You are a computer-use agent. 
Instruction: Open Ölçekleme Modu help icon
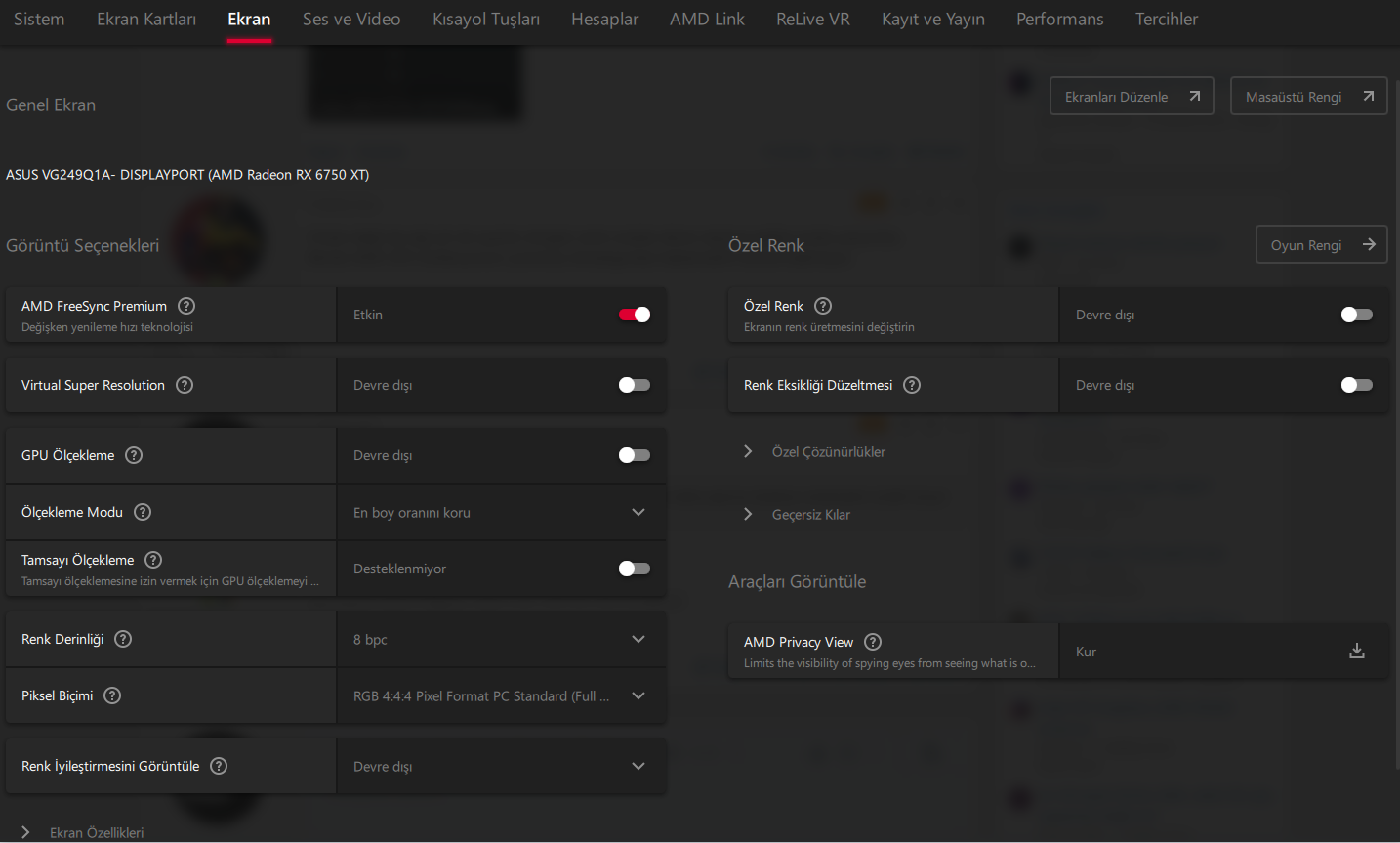143,512
